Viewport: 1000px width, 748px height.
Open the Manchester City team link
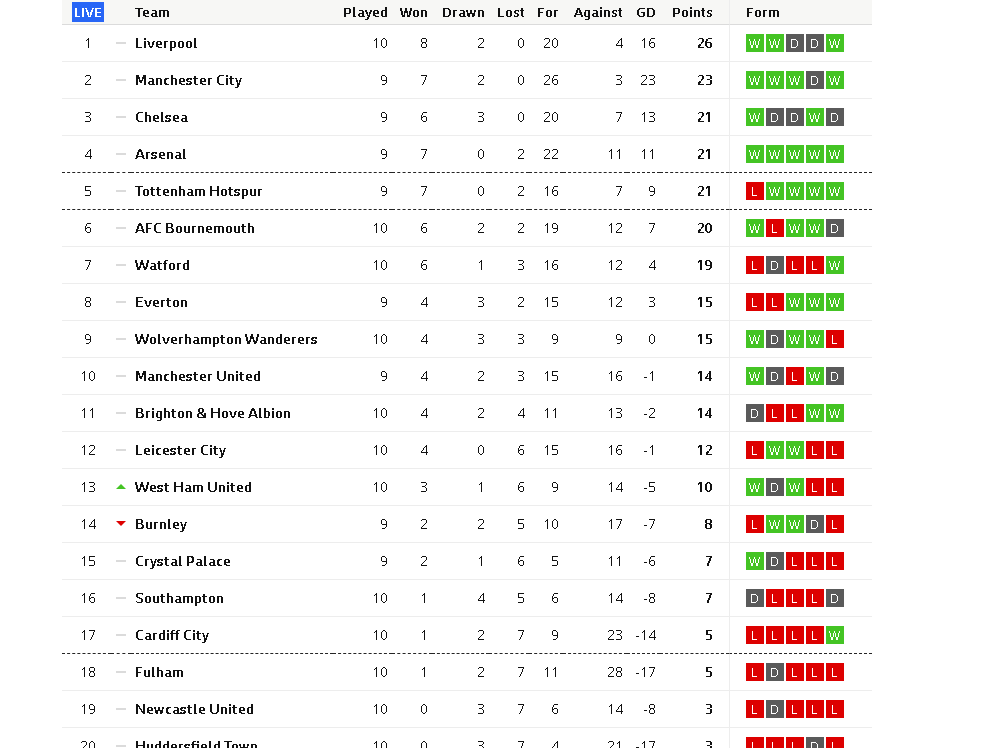(x=188, y=80)
